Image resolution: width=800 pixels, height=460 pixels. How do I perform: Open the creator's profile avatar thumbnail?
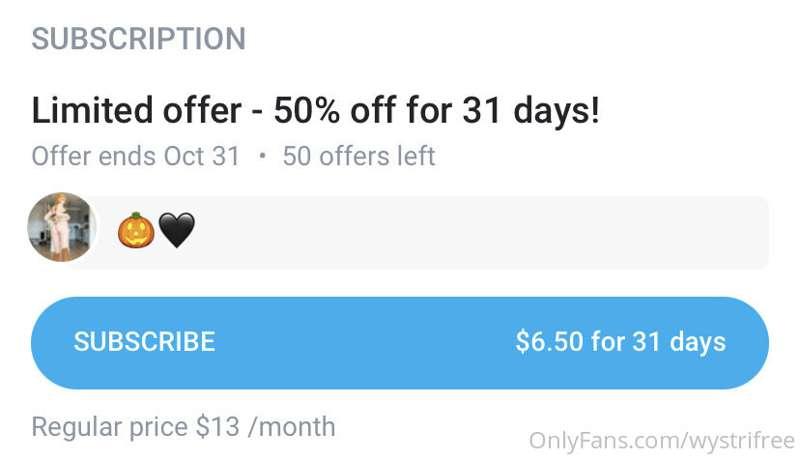62,227
